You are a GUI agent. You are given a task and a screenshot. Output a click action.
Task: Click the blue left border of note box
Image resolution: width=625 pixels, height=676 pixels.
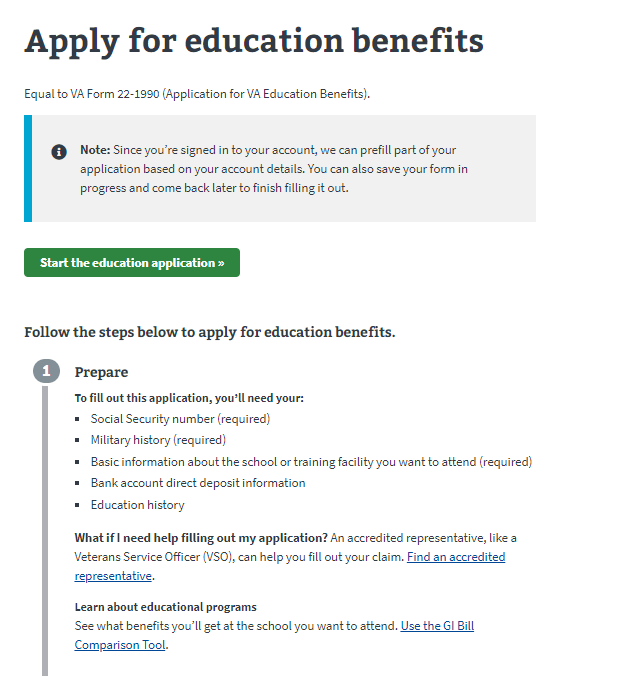28,169
